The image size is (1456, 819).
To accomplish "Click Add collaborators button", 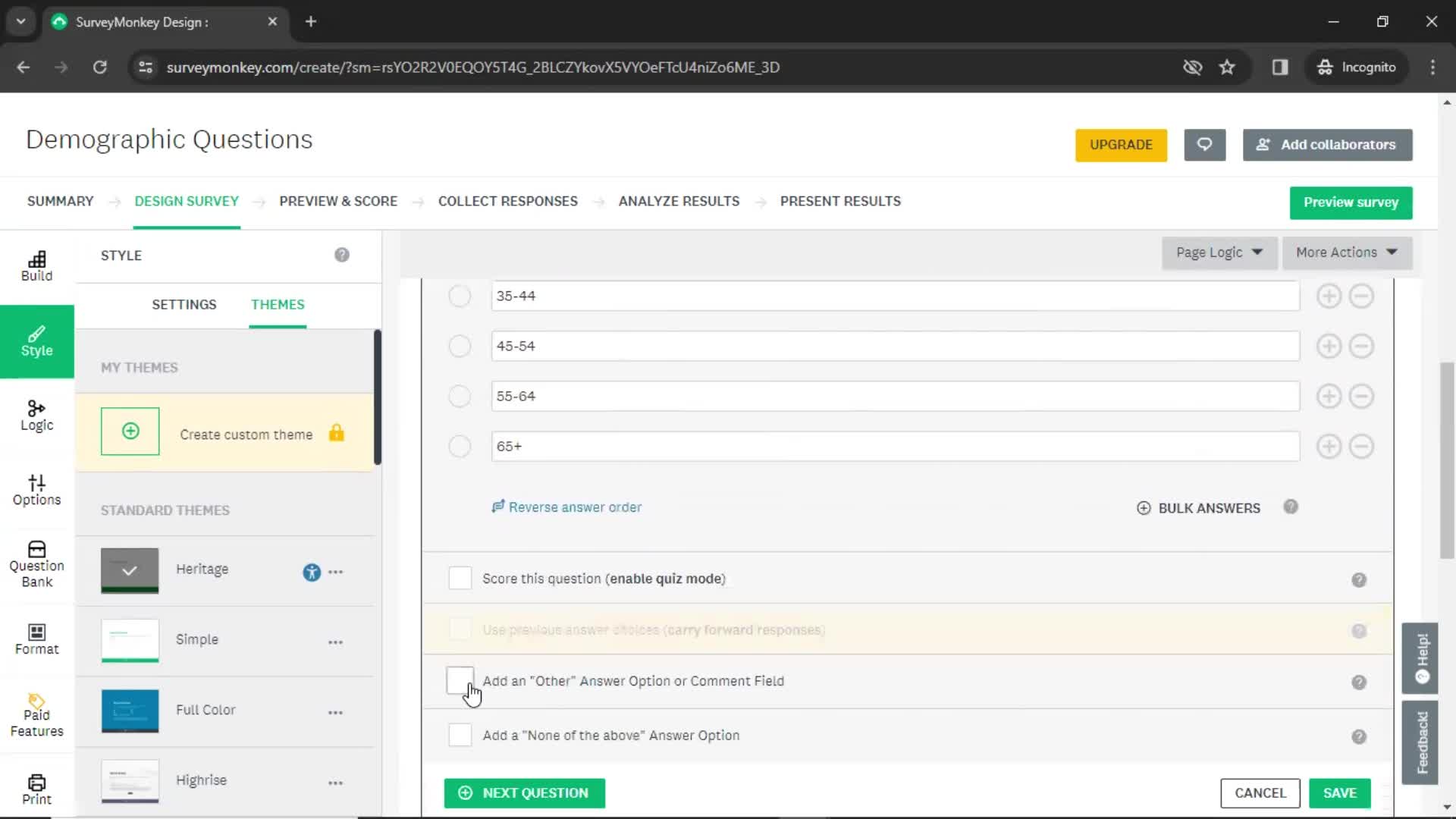I will coord(1327,145).
